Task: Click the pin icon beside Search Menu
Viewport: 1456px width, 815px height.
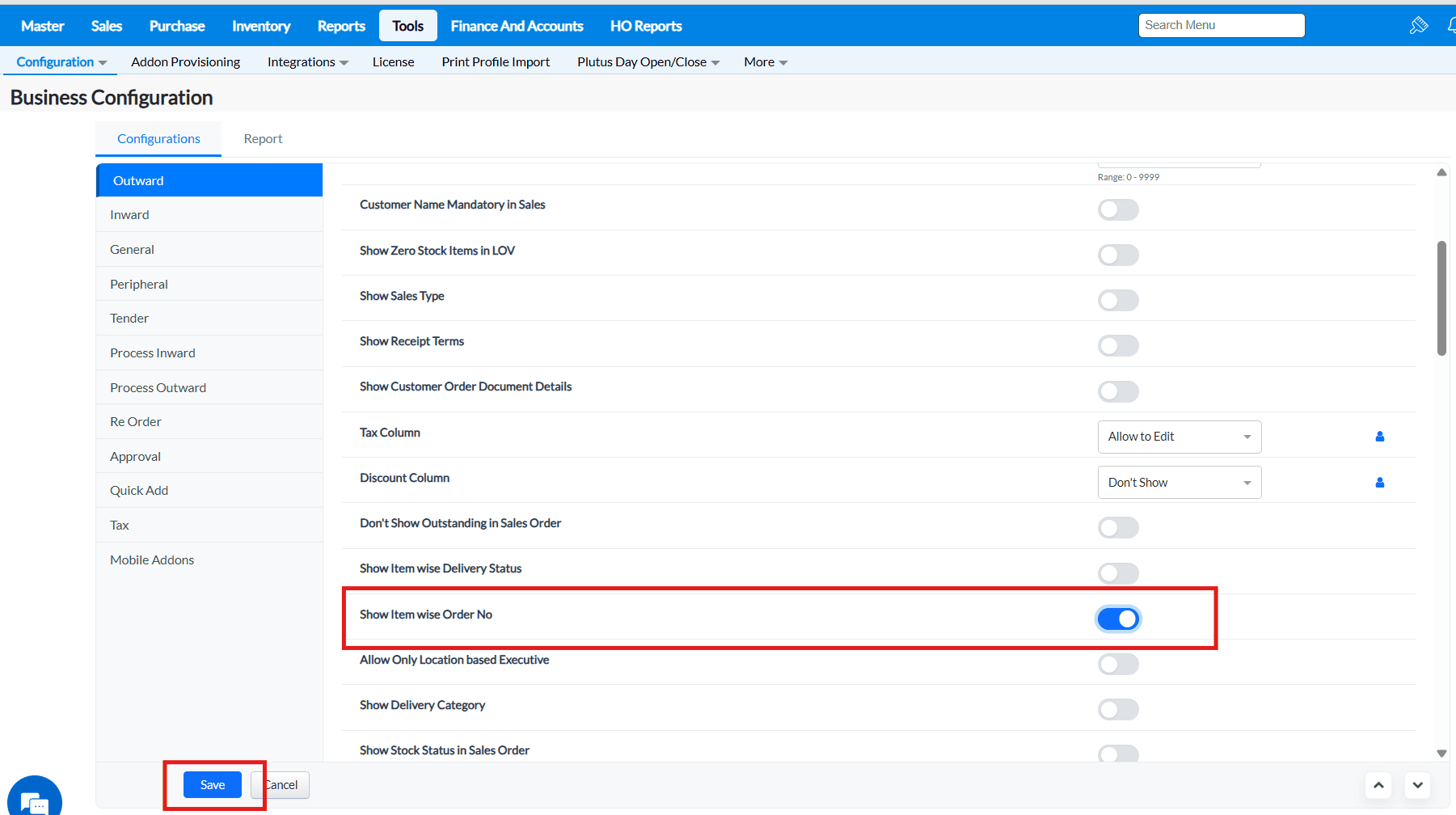Action: tap(1419, 25)
